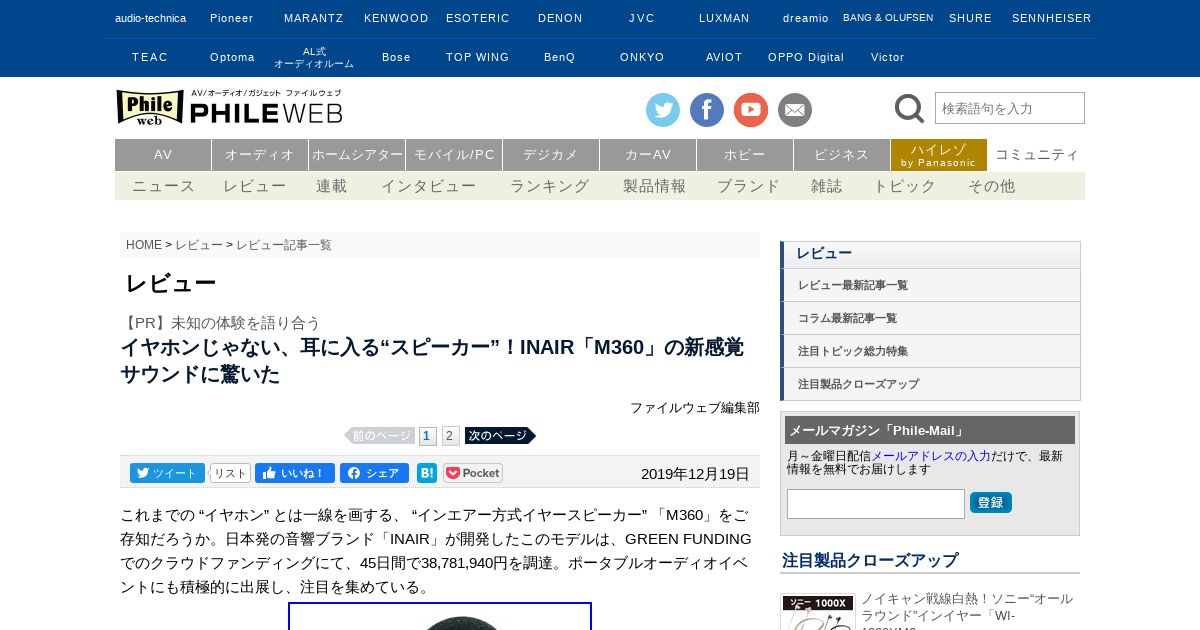Open コラム最新記事一覧 in the sidebar
Viewport: 1200px width, 630px height.
point(931,318)
